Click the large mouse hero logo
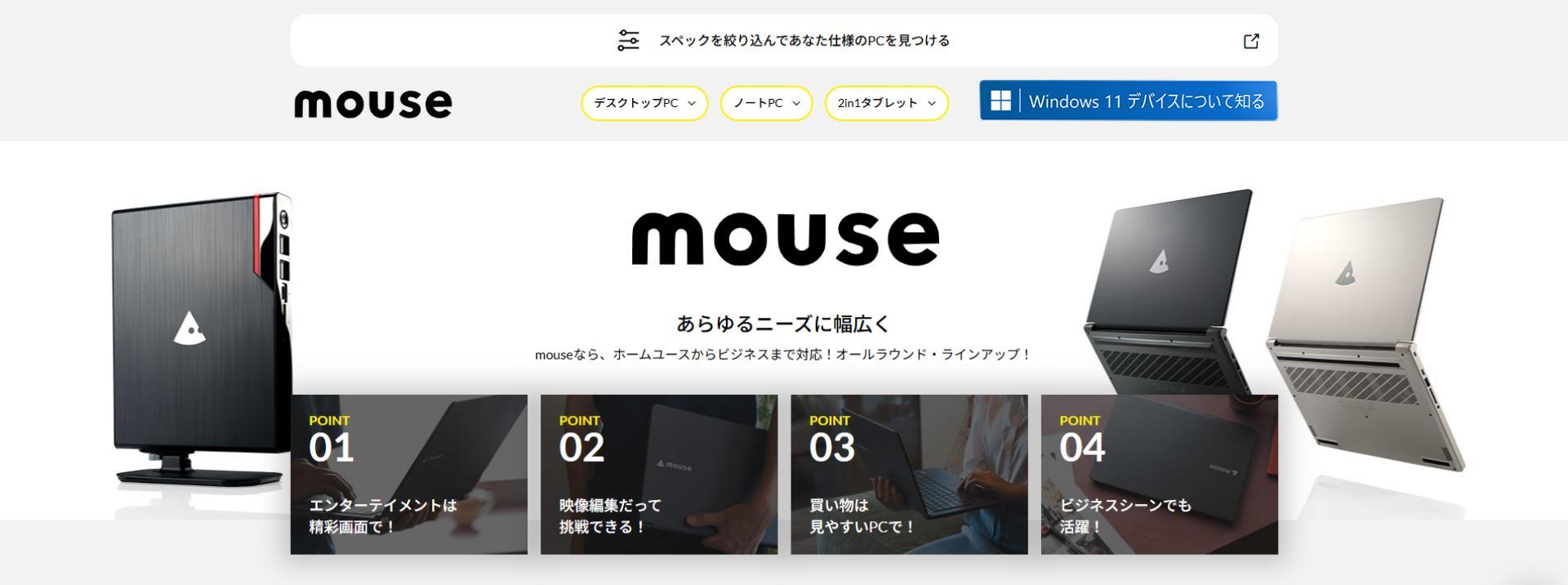Image resolution: width=1568 pixels, height=585 pixels. 785,238
